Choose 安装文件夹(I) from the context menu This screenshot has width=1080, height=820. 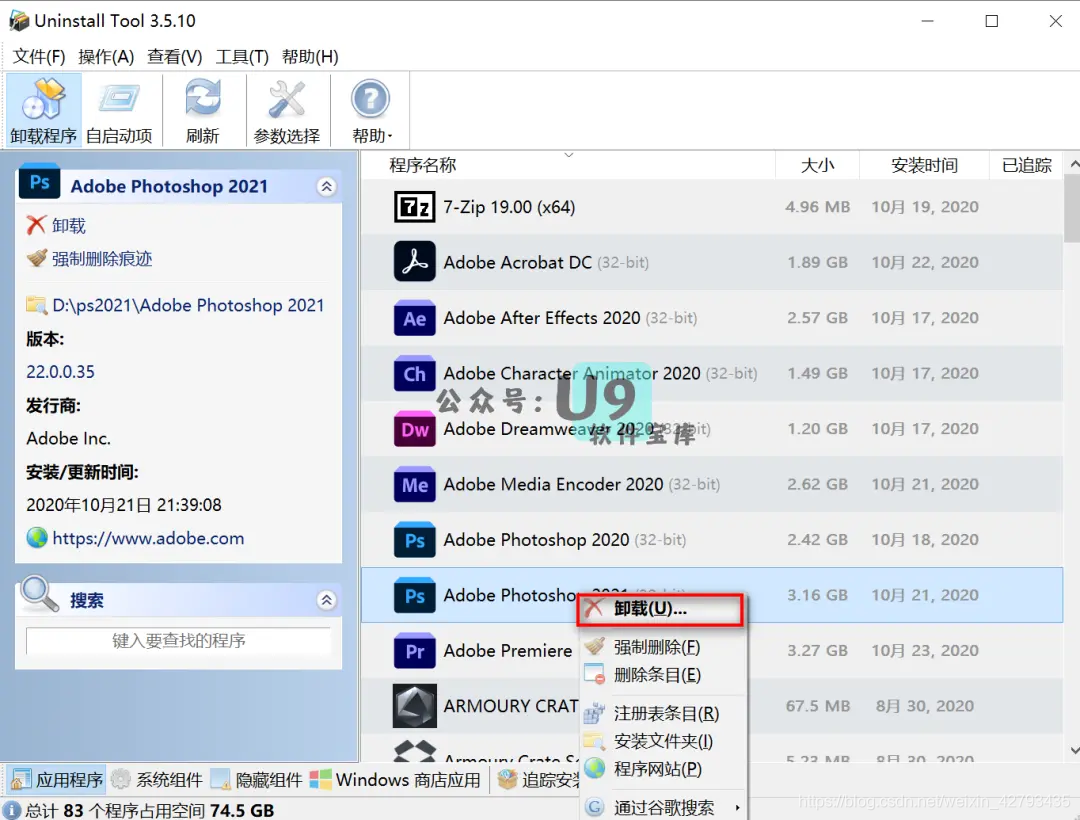663,742
